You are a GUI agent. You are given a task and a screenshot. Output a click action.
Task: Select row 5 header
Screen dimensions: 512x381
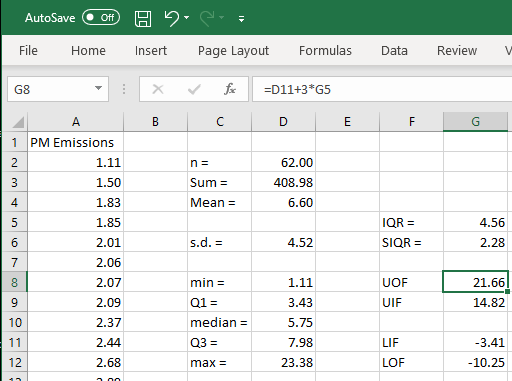pyautogui.click(x=14, y=222)
